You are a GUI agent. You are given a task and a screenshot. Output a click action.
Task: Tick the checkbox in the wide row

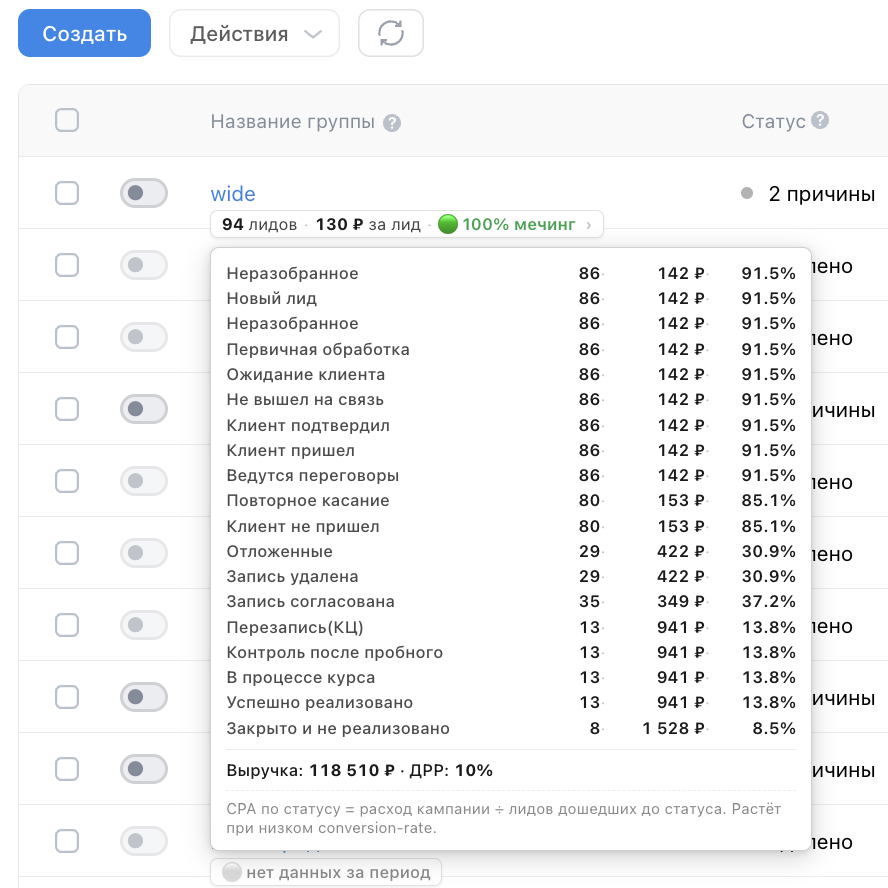click(67, 193)
